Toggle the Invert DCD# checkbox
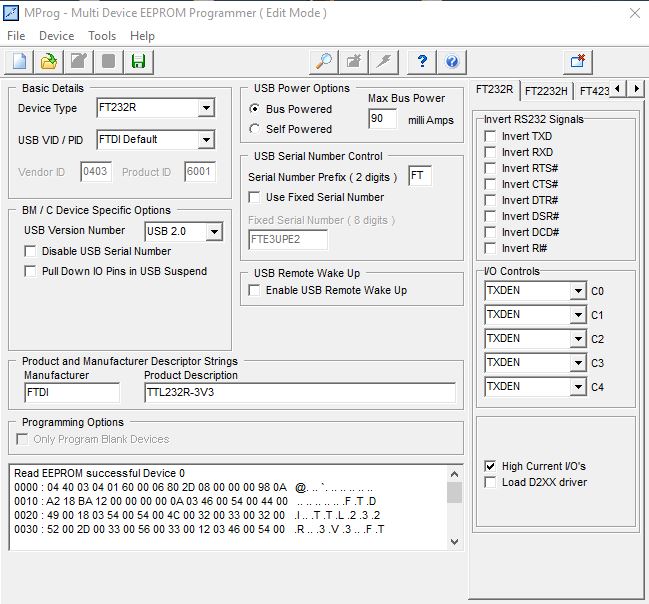 [x=490, y=232]
